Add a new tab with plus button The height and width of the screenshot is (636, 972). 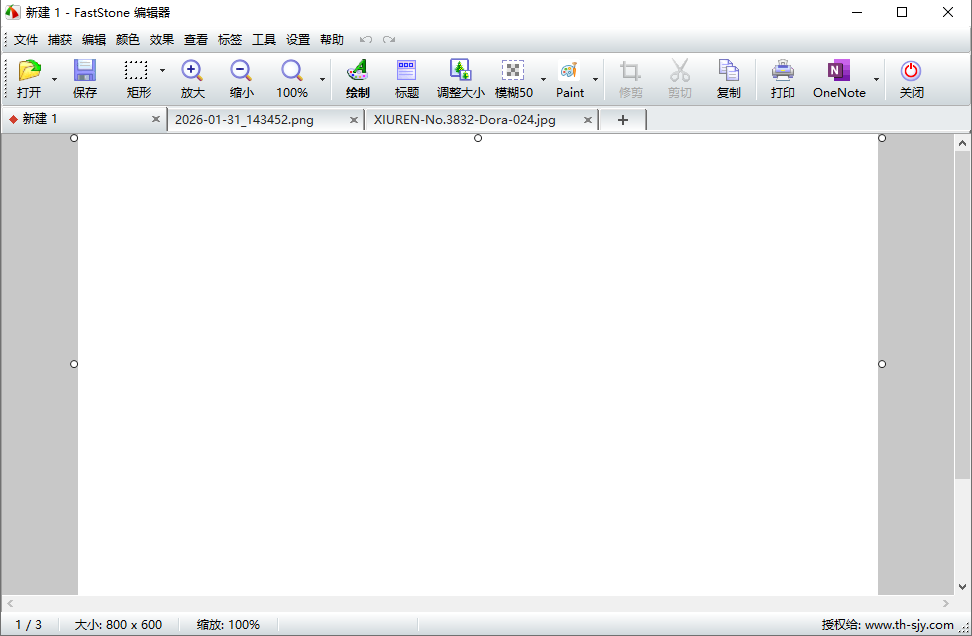[x=622, y=120]
